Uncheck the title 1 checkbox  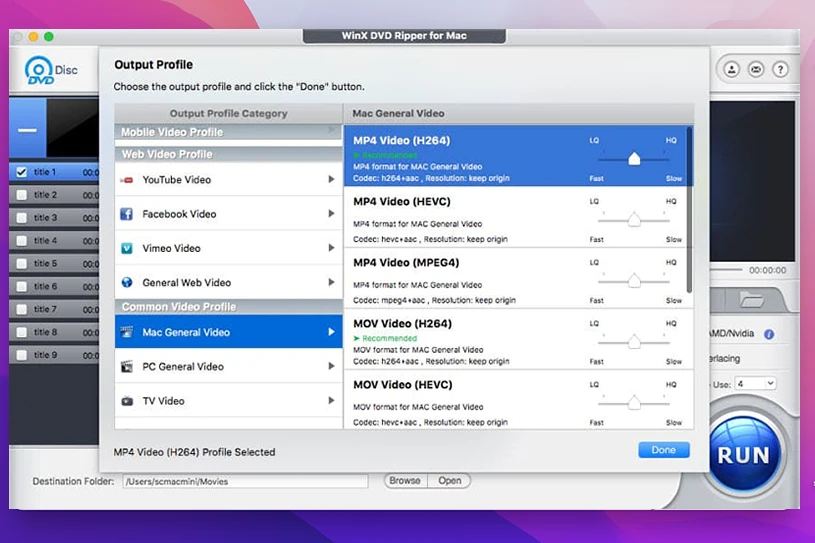tap(21, 172)
